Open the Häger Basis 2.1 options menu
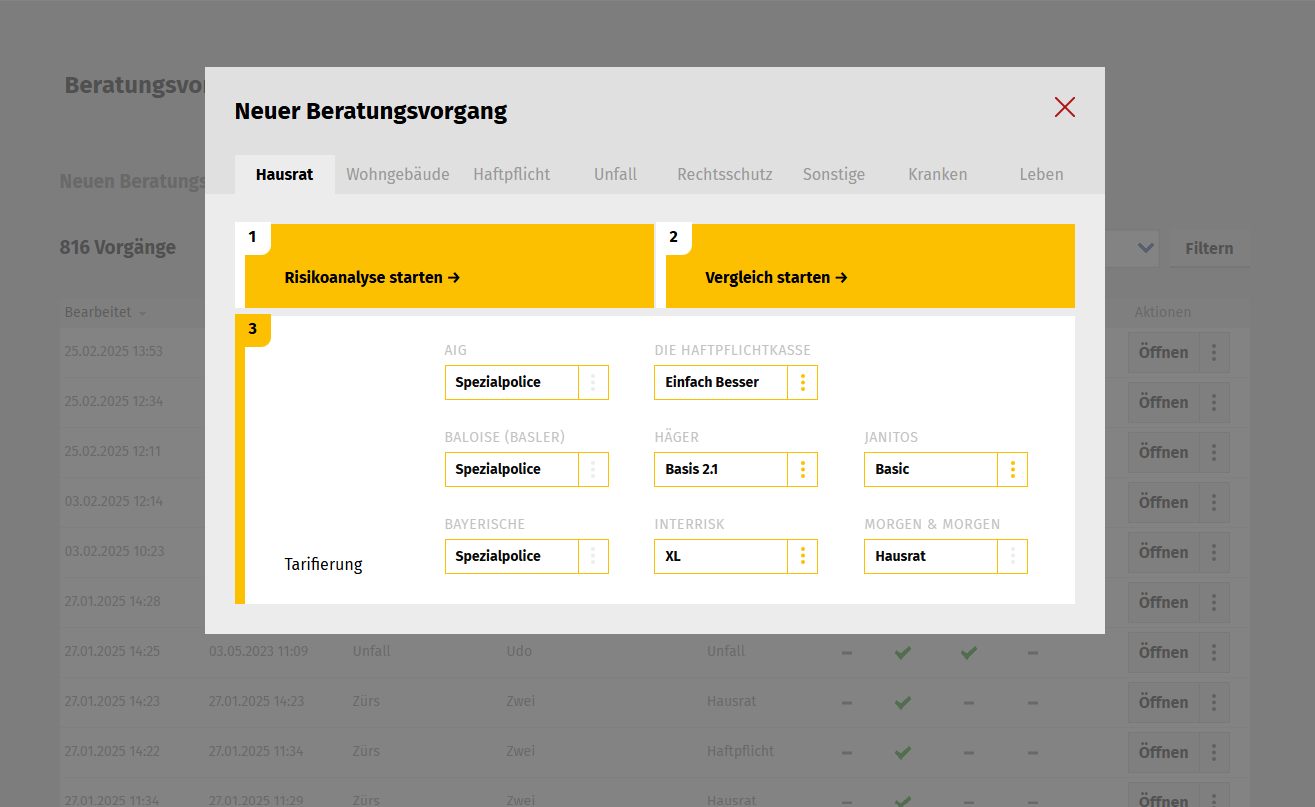Image resolution: width=1315 pixels, height=807 pixels. (803, 469)
